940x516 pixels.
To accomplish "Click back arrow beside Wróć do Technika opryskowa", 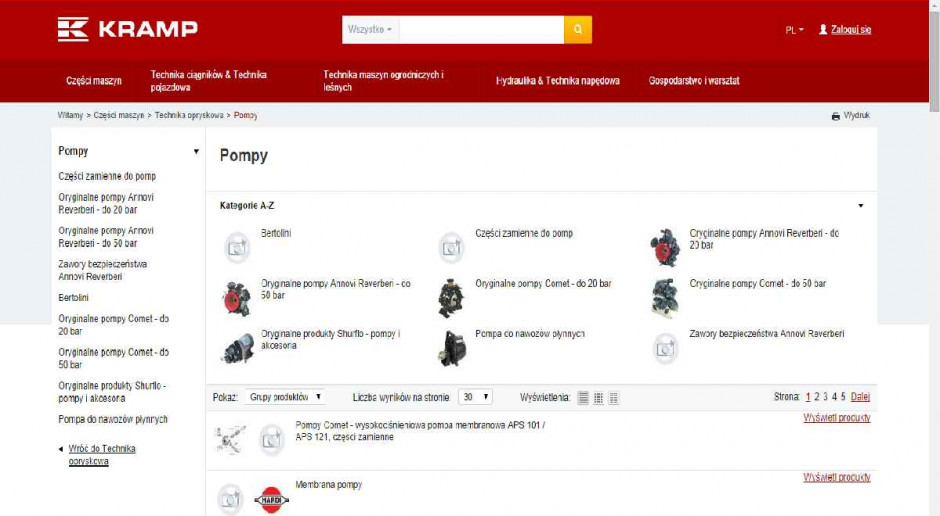I will [61, 449].
